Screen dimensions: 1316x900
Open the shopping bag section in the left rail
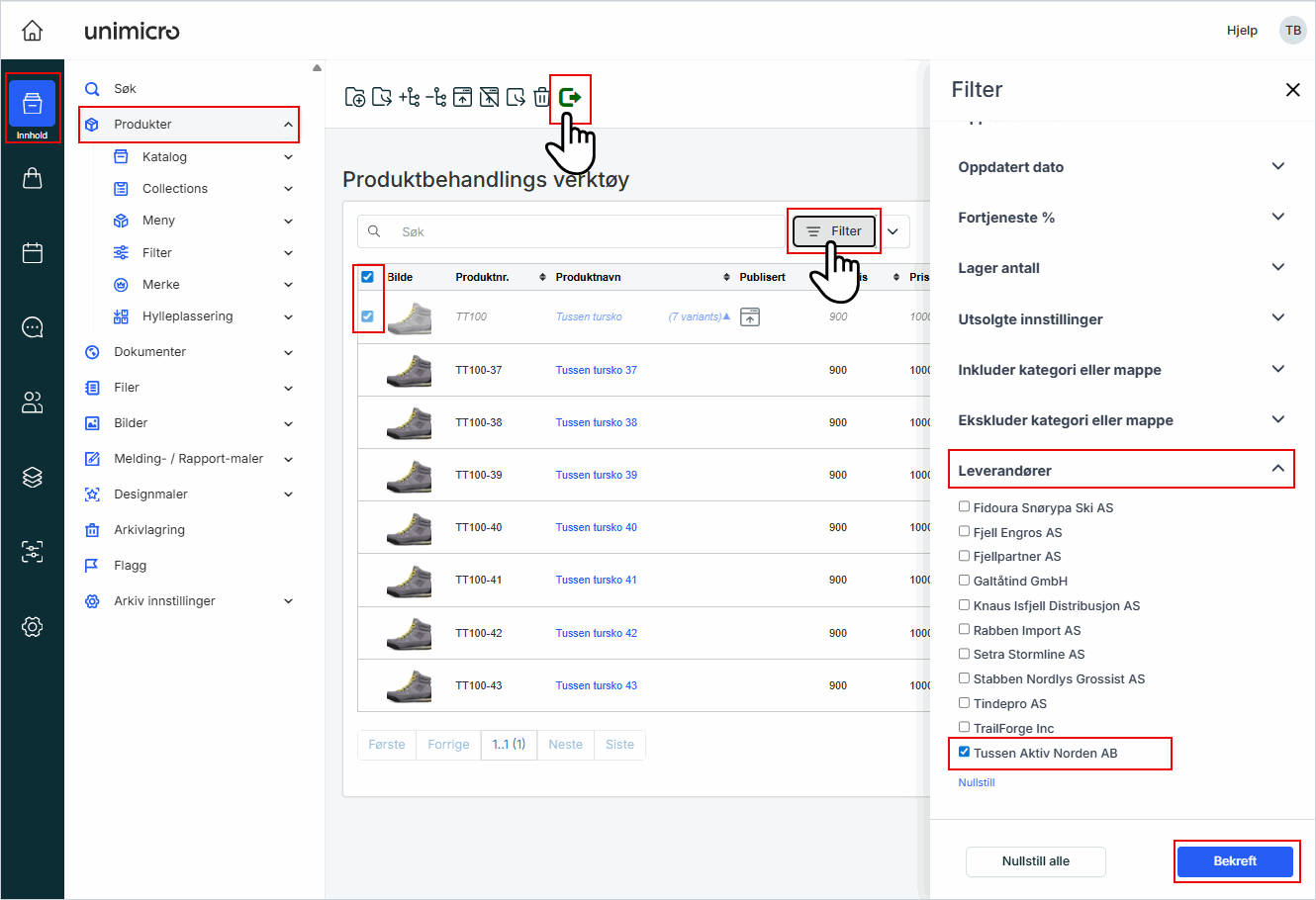coord(33,178)
